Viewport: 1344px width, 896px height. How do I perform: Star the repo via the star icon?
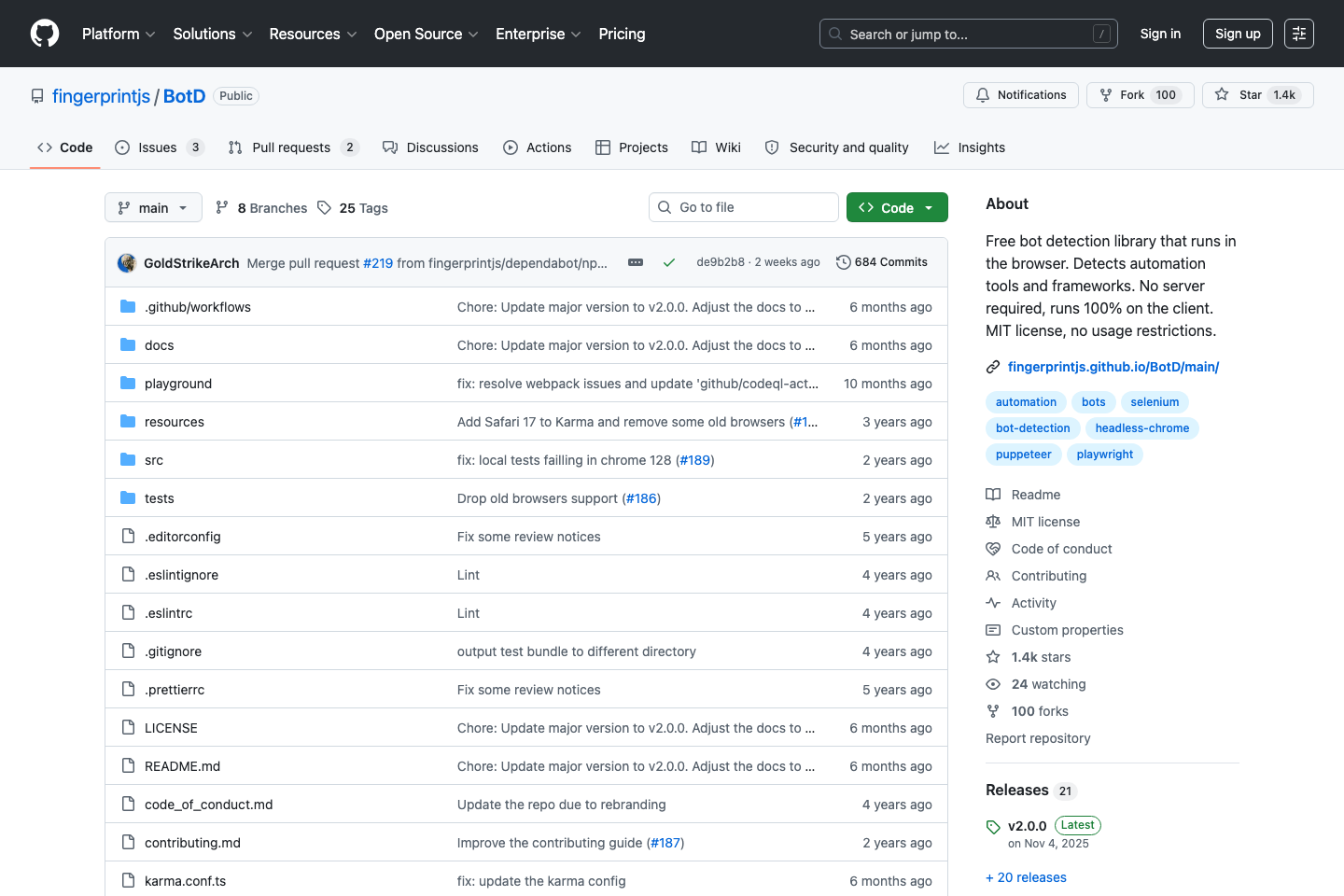pyautogui.click(x=1221, y=94)
